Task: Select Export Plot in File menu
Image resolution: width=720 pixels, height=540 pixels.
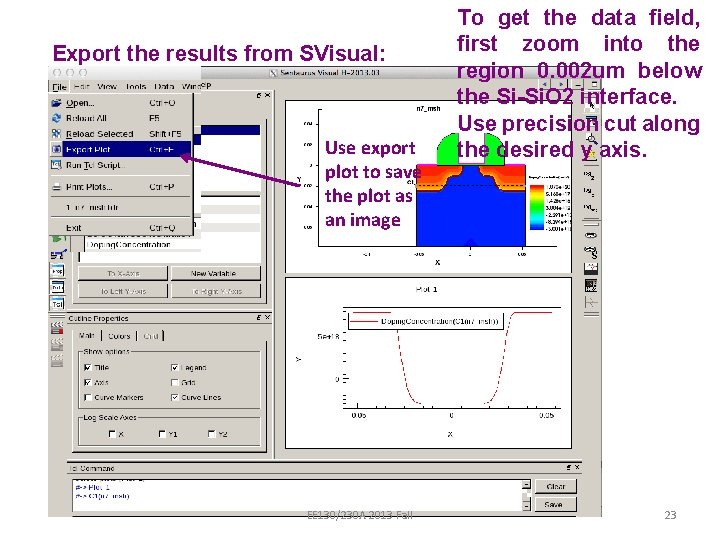Action: click(x=120, y=149)
